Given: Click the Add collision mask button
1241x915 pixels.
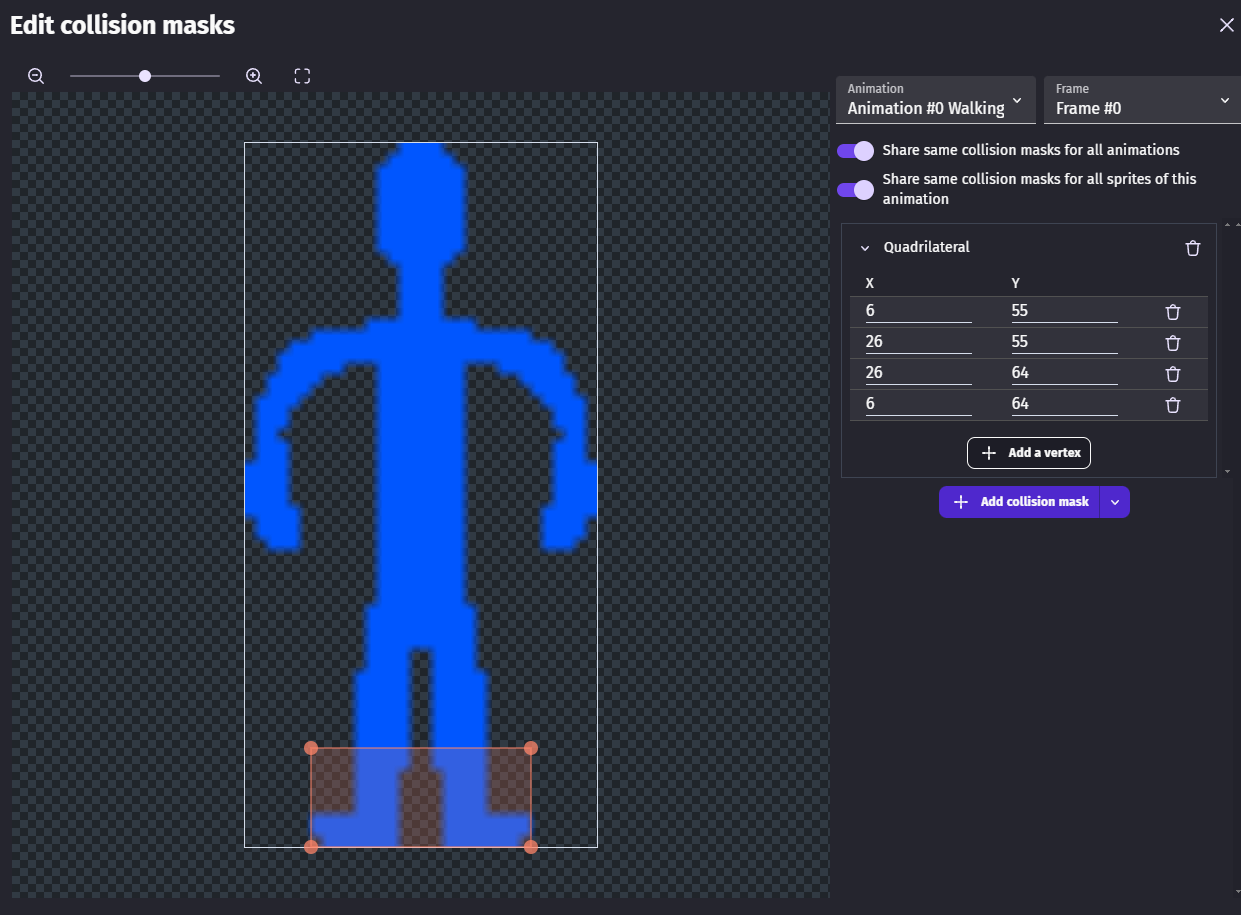Looking at the screenshot, I should (x=1019, y=502).
